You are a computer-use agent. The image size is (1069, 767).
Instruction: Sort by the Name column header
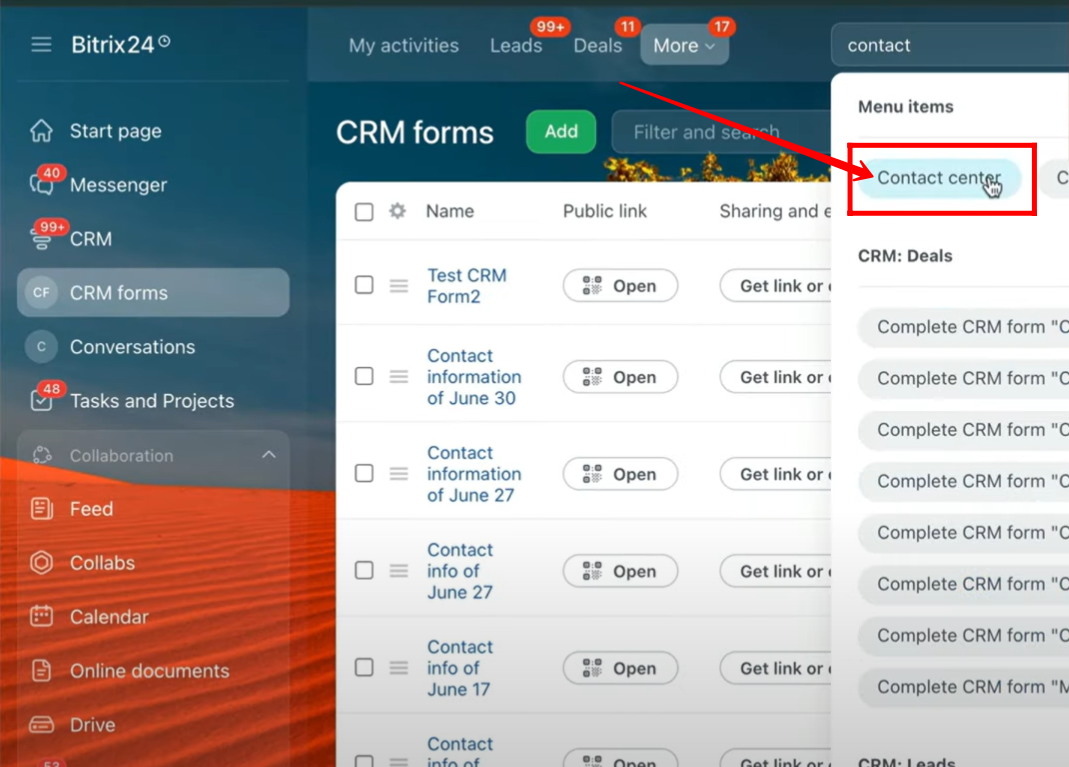[450, 211]
